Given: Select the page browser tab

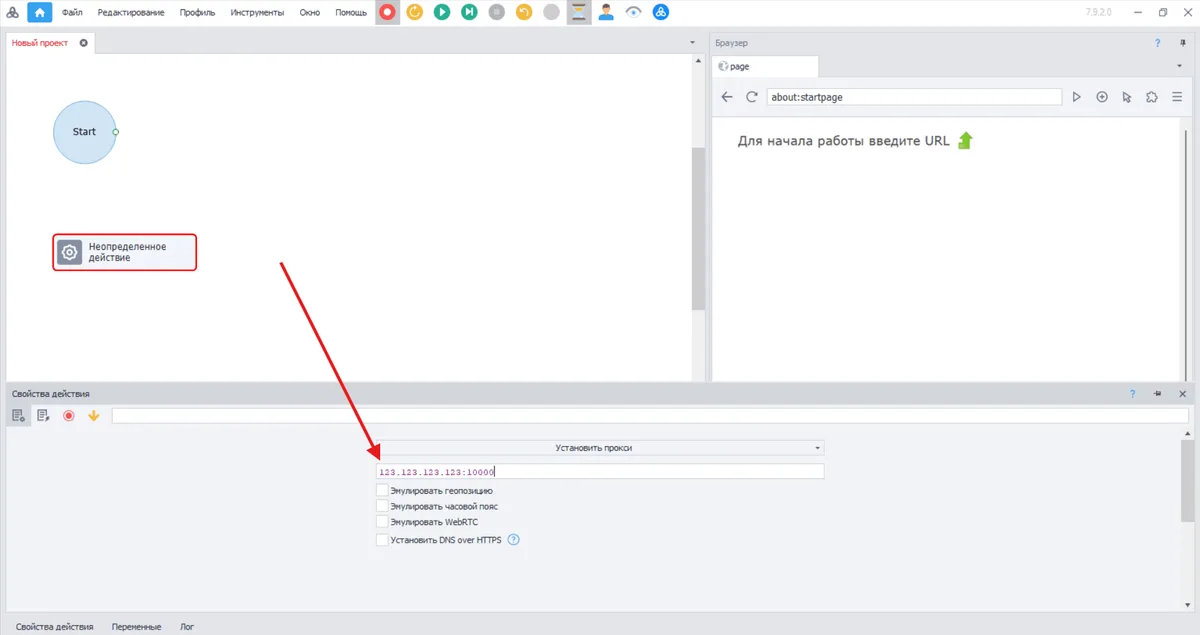Looking at the screenshot, I should 765,66.
